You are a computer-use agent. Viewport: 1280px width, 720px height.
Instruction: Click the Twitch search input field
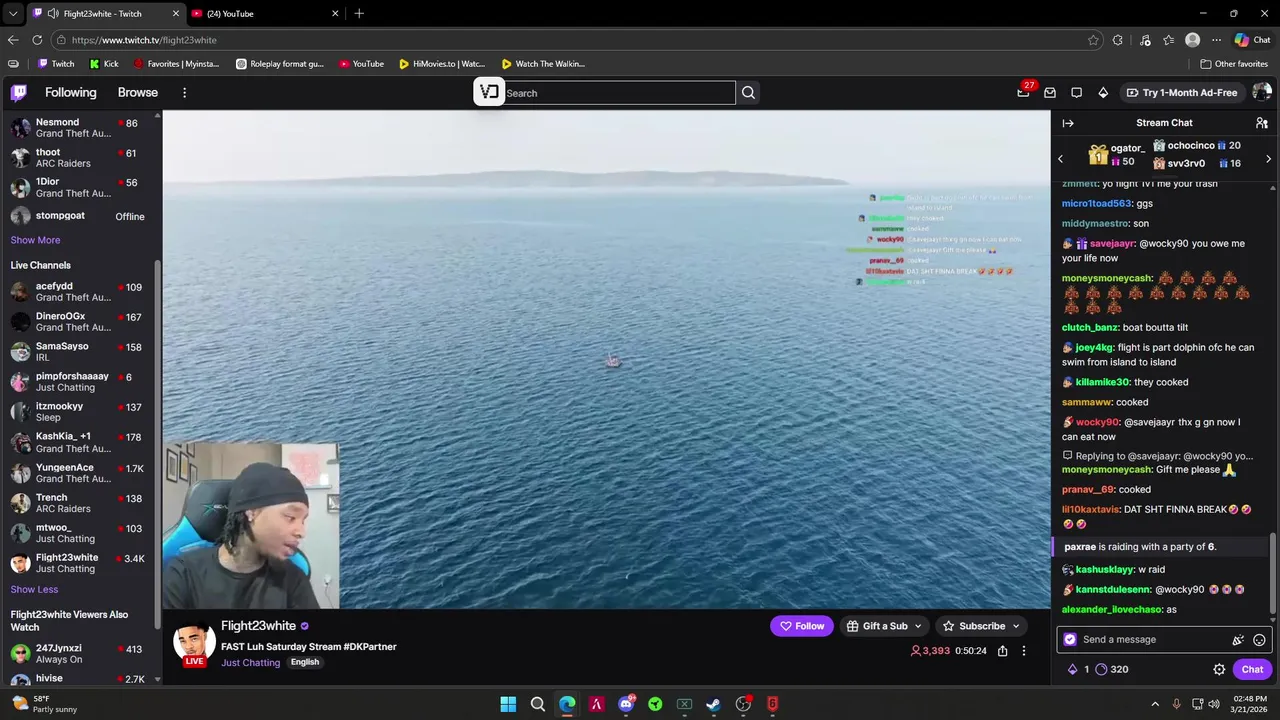(618, 93)
